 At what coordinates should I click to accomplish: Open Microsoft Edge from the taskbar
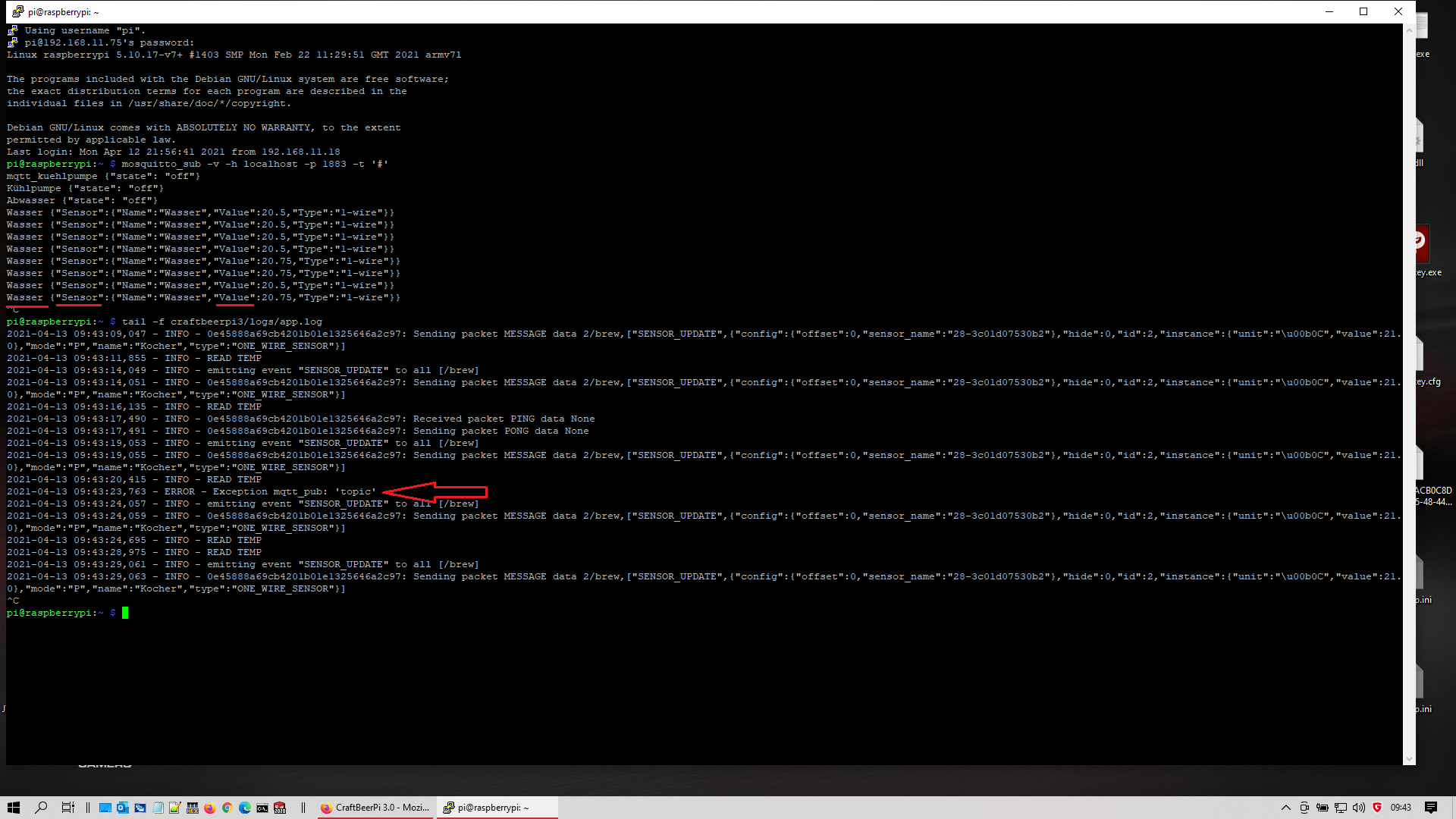click(244, 808)
